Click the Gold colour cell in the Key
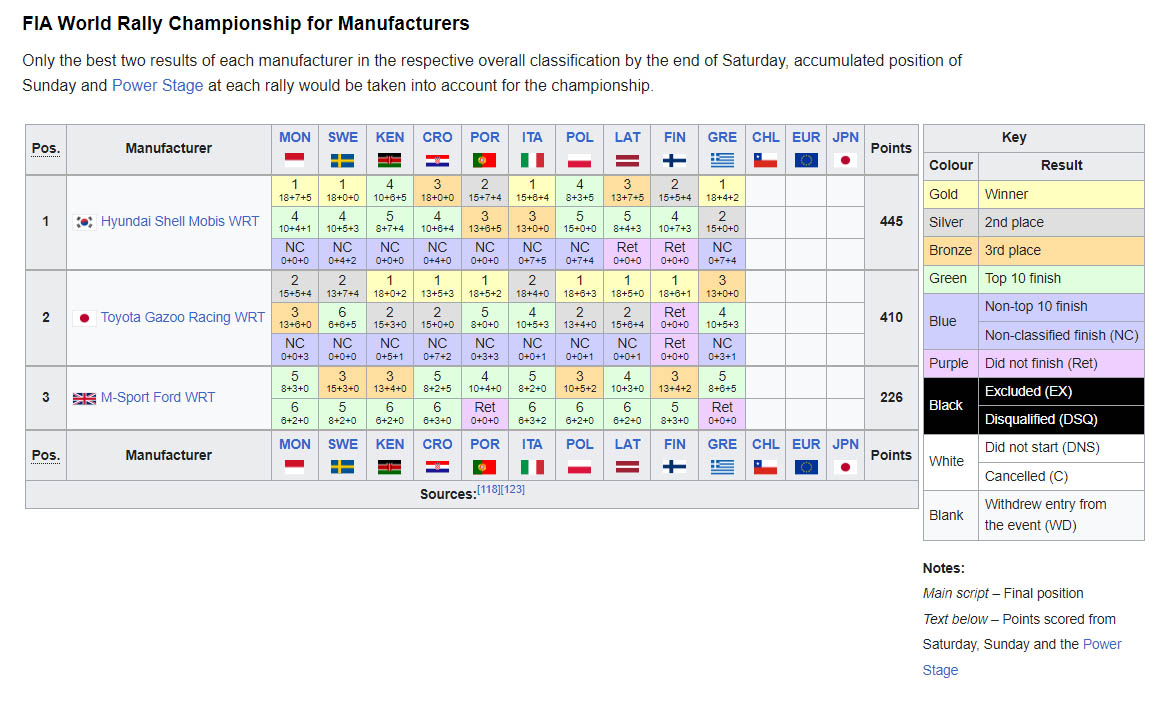This screenshot has height=704, width=1166. 944,195
